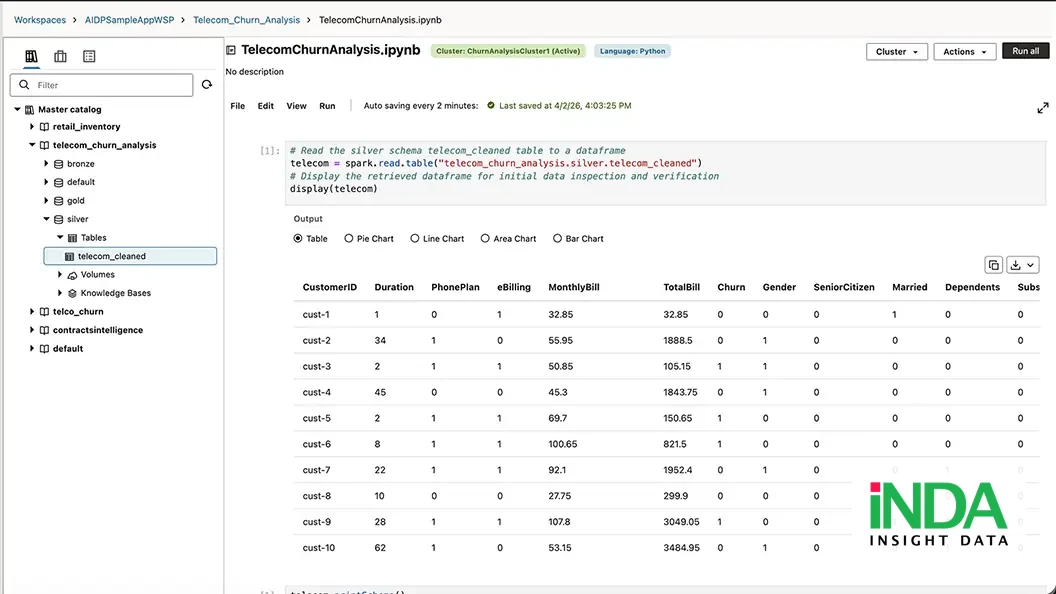Select the Area Chart radio option
Screen dimensions: 1056x594
(485, 238)
